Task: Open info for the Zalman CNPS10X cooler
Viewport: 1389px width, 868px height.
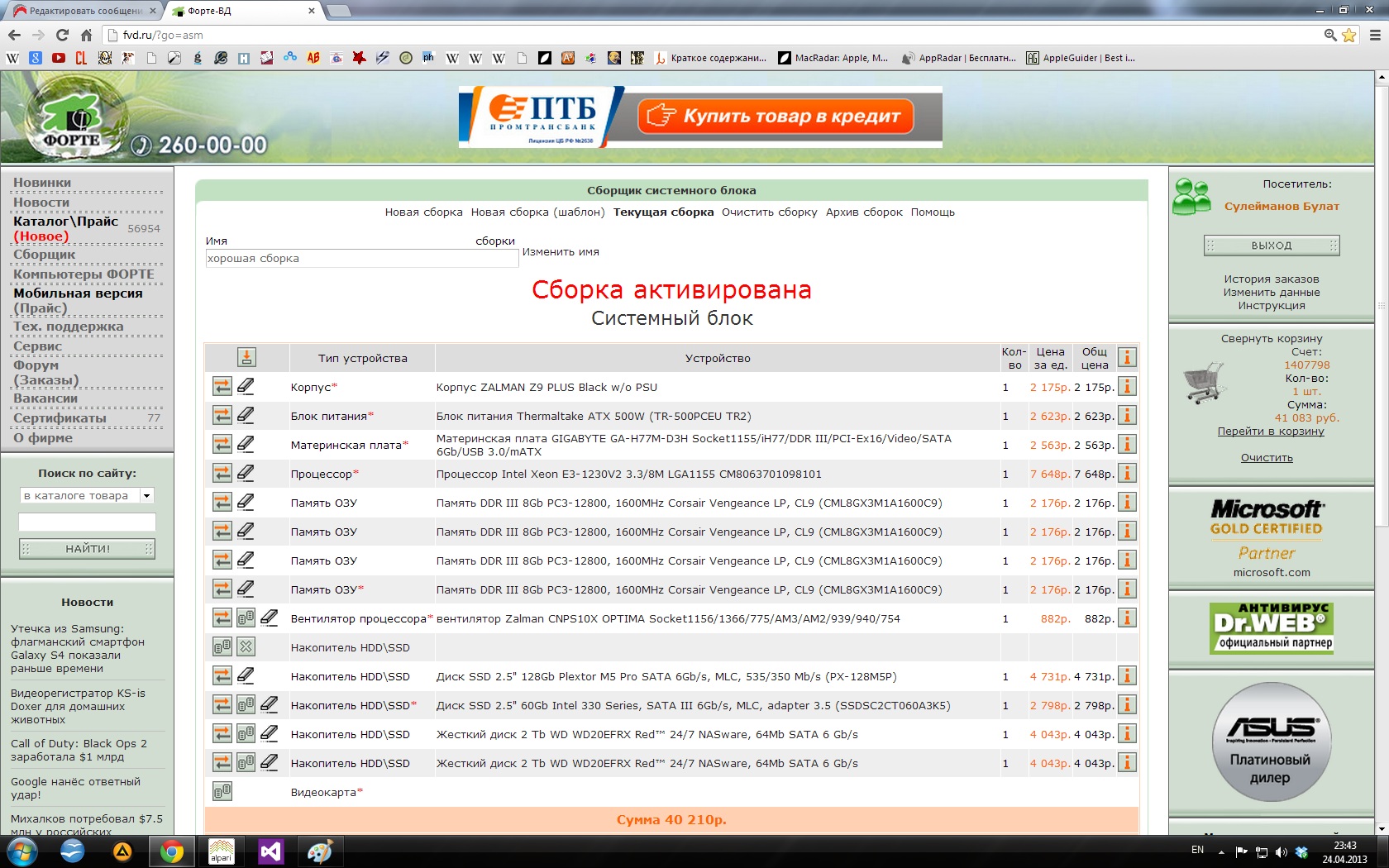Action: [1127, 618]
